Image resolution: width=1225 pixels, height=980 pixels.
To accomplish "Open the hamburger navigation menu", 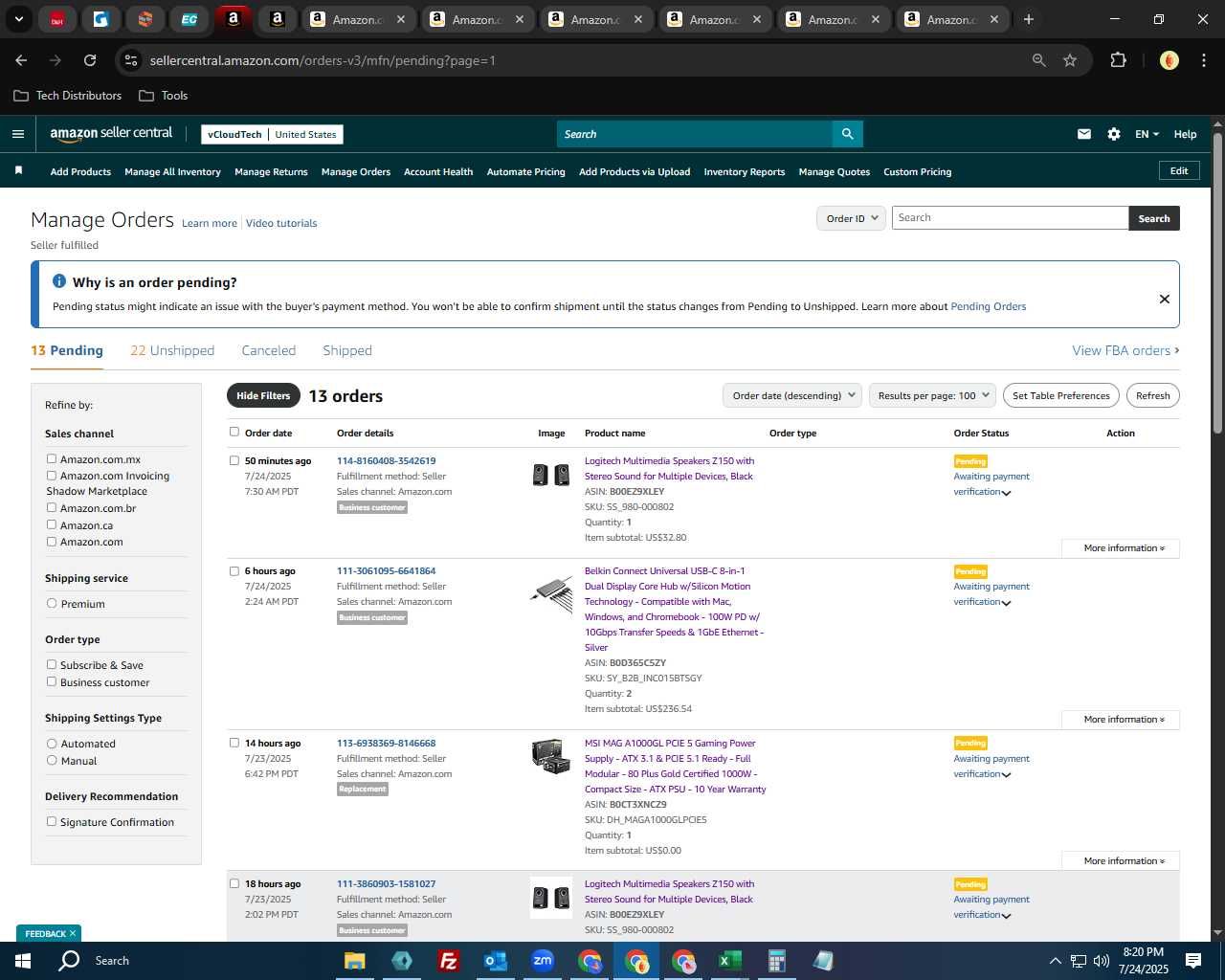I will point(17,134).
